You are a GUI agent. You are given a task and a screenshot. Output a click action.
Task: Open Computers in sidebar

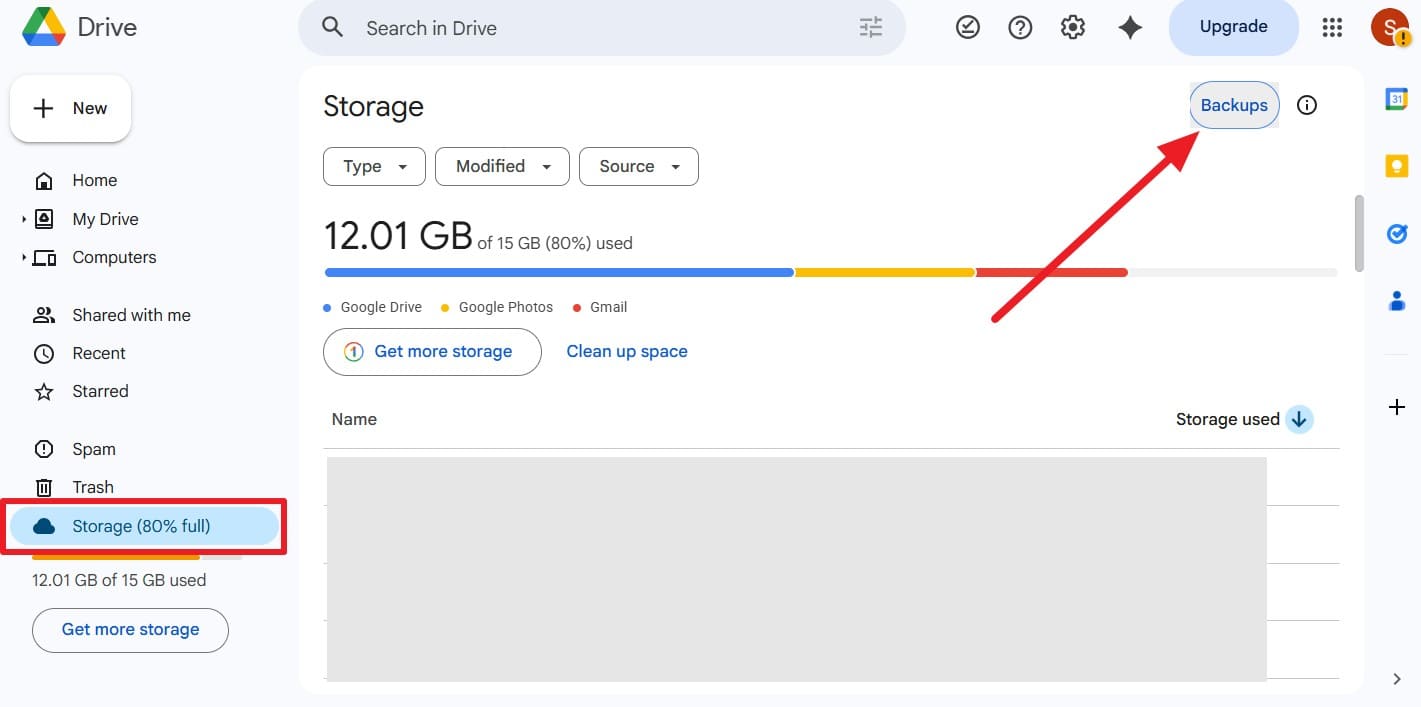pyautogui.click(x=114, y=257)
